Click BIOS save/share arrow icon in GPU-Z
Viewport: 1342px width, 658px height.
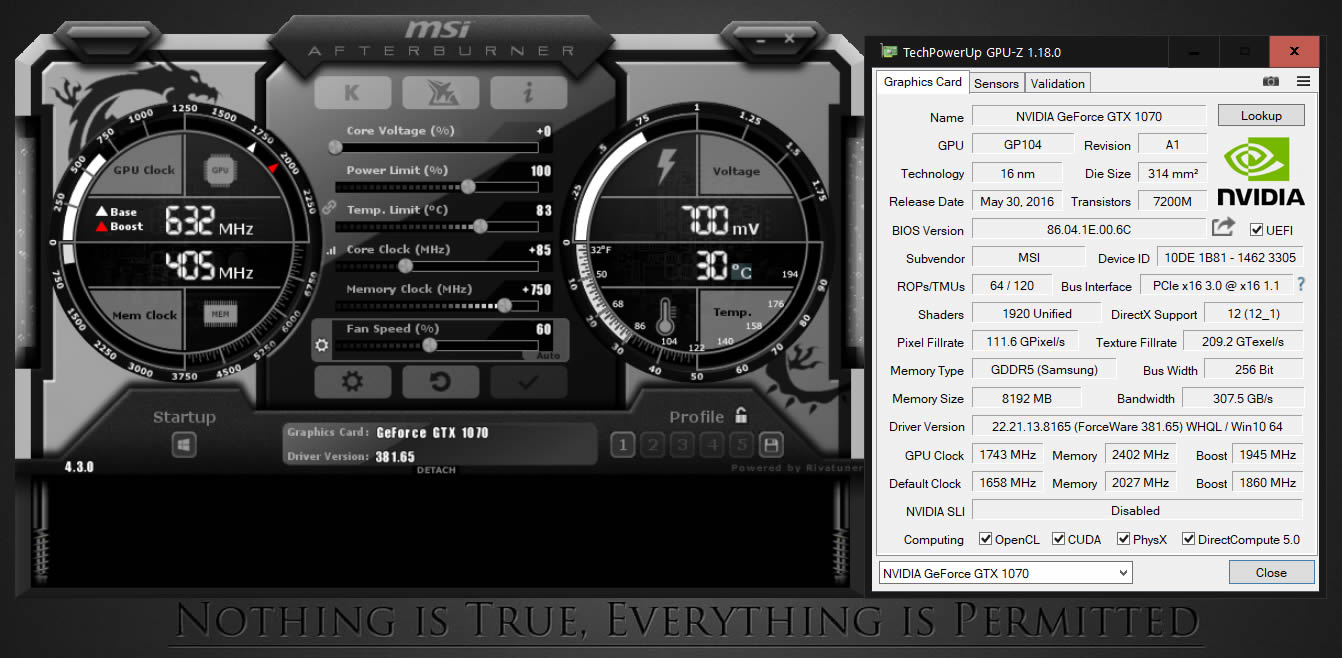coord(1223,228)
